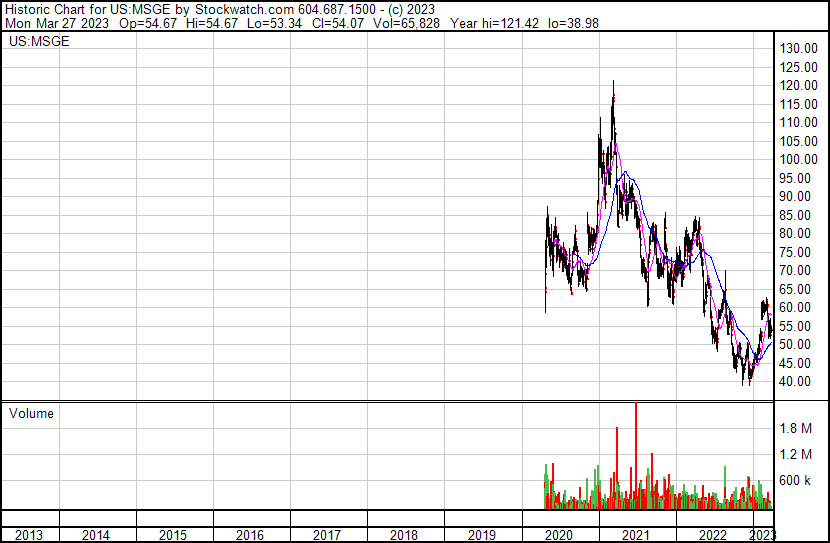The height and width of the screenshot is (543, 830).
Task: Click the 130.00 price axis label
Action: coord(800,49)
